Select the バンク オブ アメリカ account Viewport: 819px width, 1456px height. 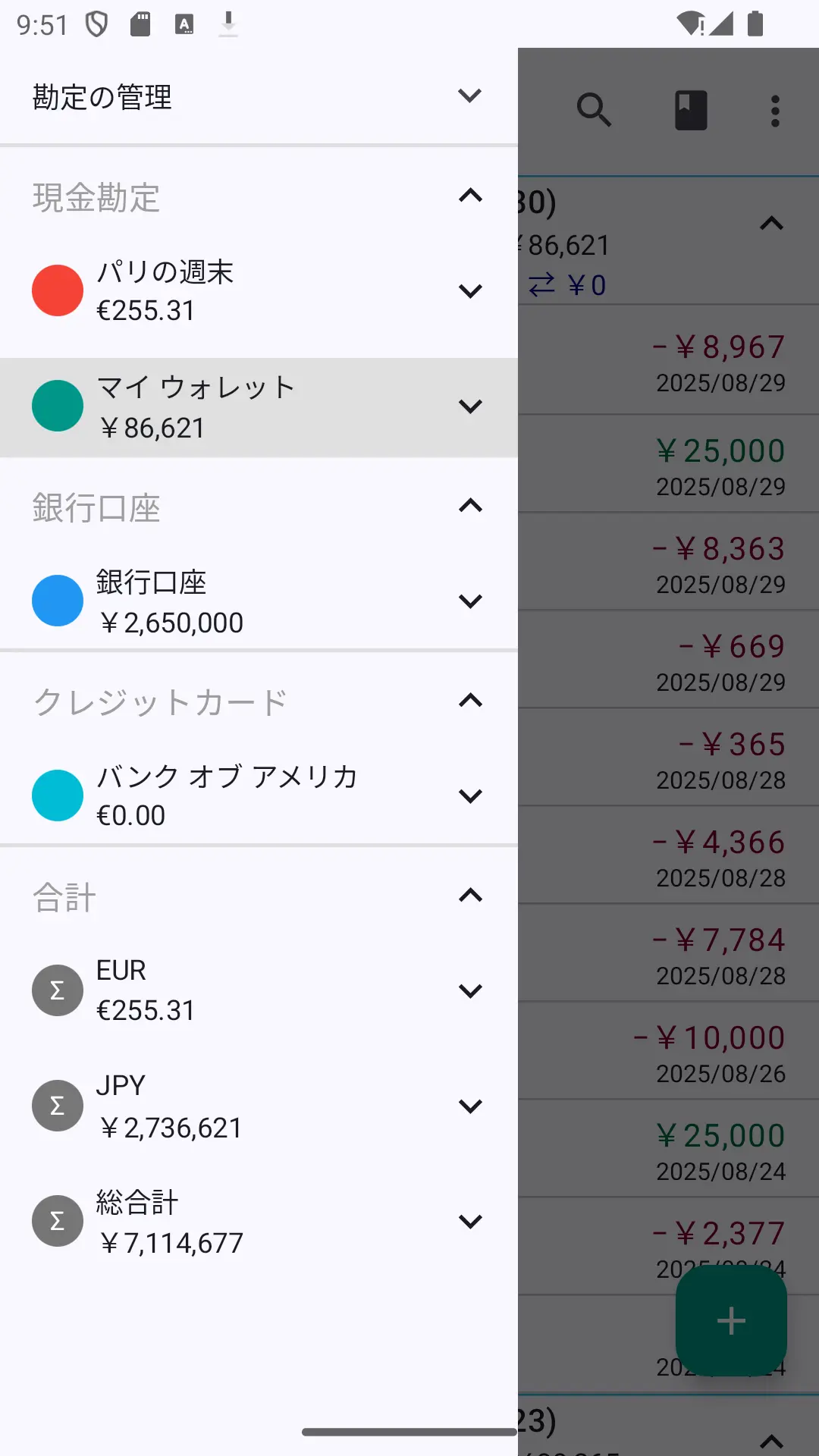point(259,795)
